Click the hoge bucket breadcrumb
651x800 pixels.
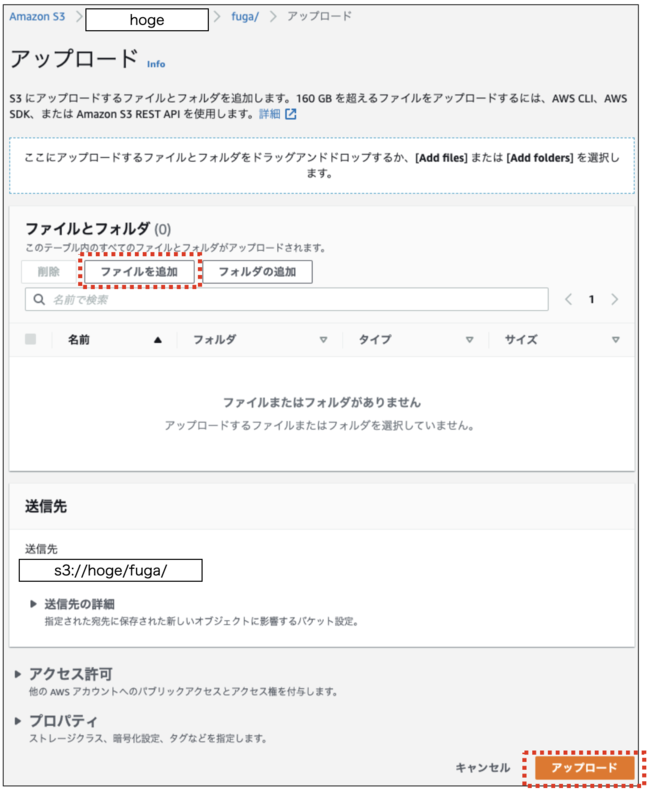[x=147, y=19]
